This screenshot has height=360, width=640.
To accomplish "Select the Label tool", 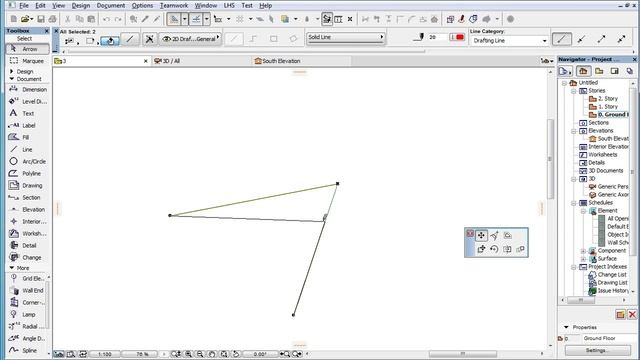I will [27, 125].
